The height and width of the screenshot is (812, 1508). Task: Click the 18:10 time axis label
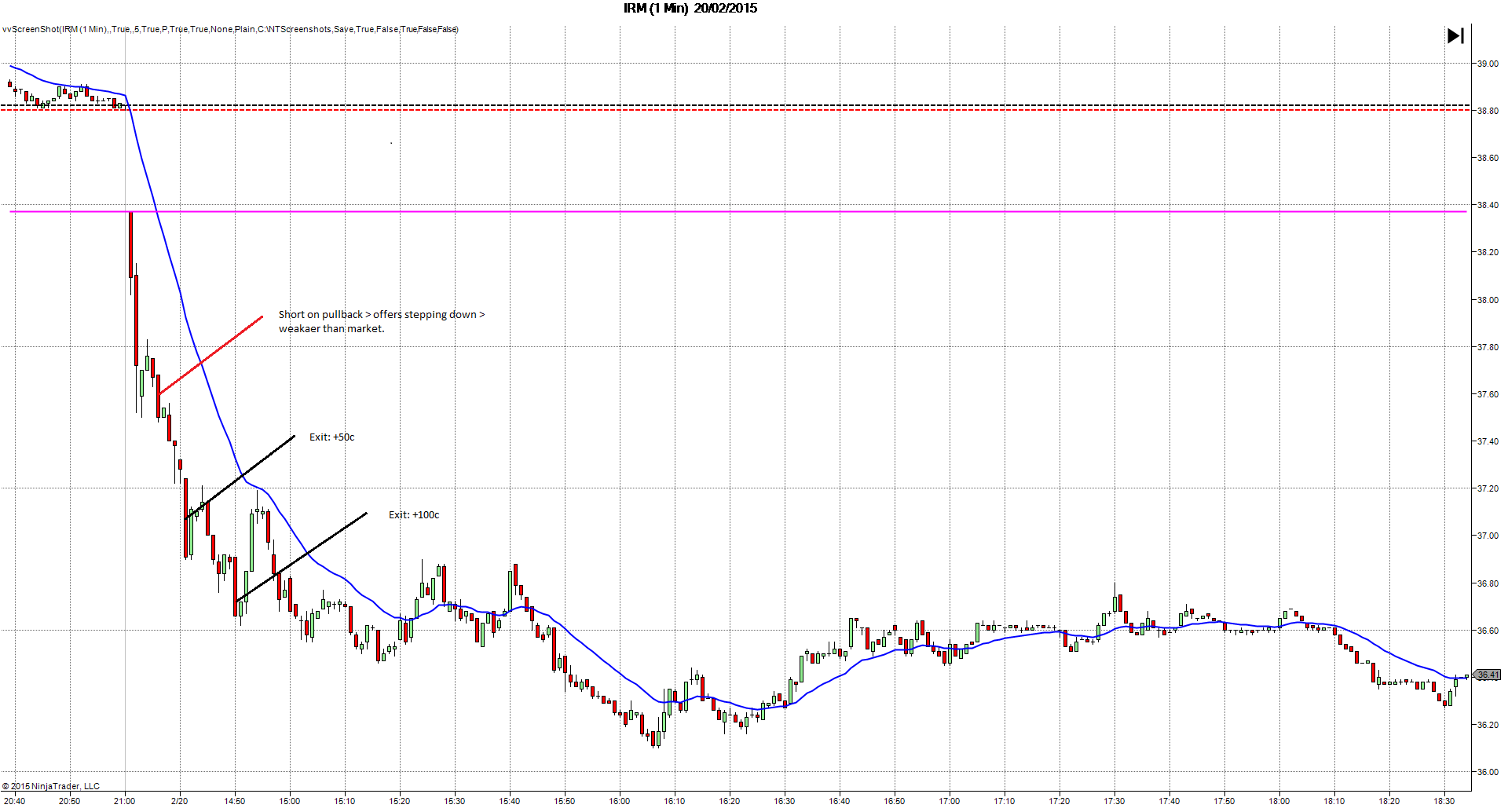(x=1334, y=801)
